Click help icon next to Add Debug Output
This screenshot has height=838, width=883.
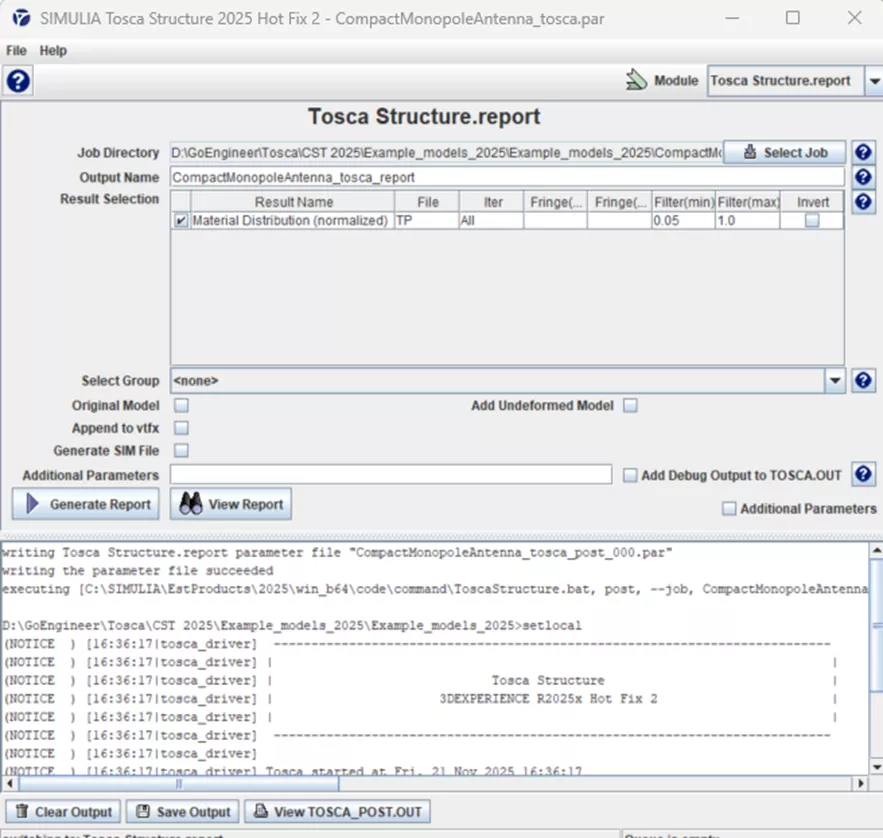(862, 476)
